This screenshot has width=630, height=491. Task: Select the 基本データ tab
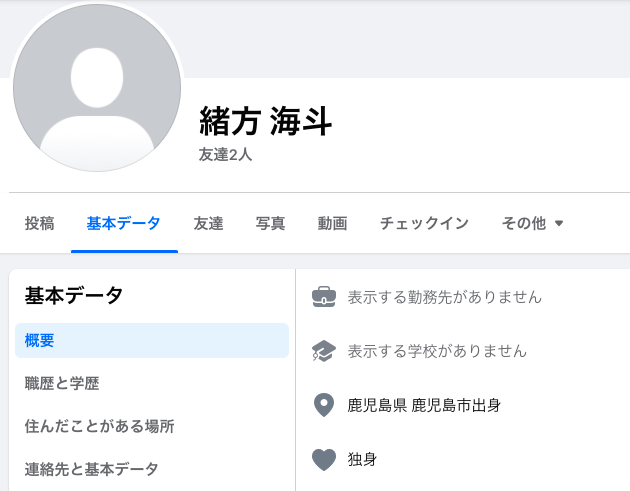click(124, 223)
